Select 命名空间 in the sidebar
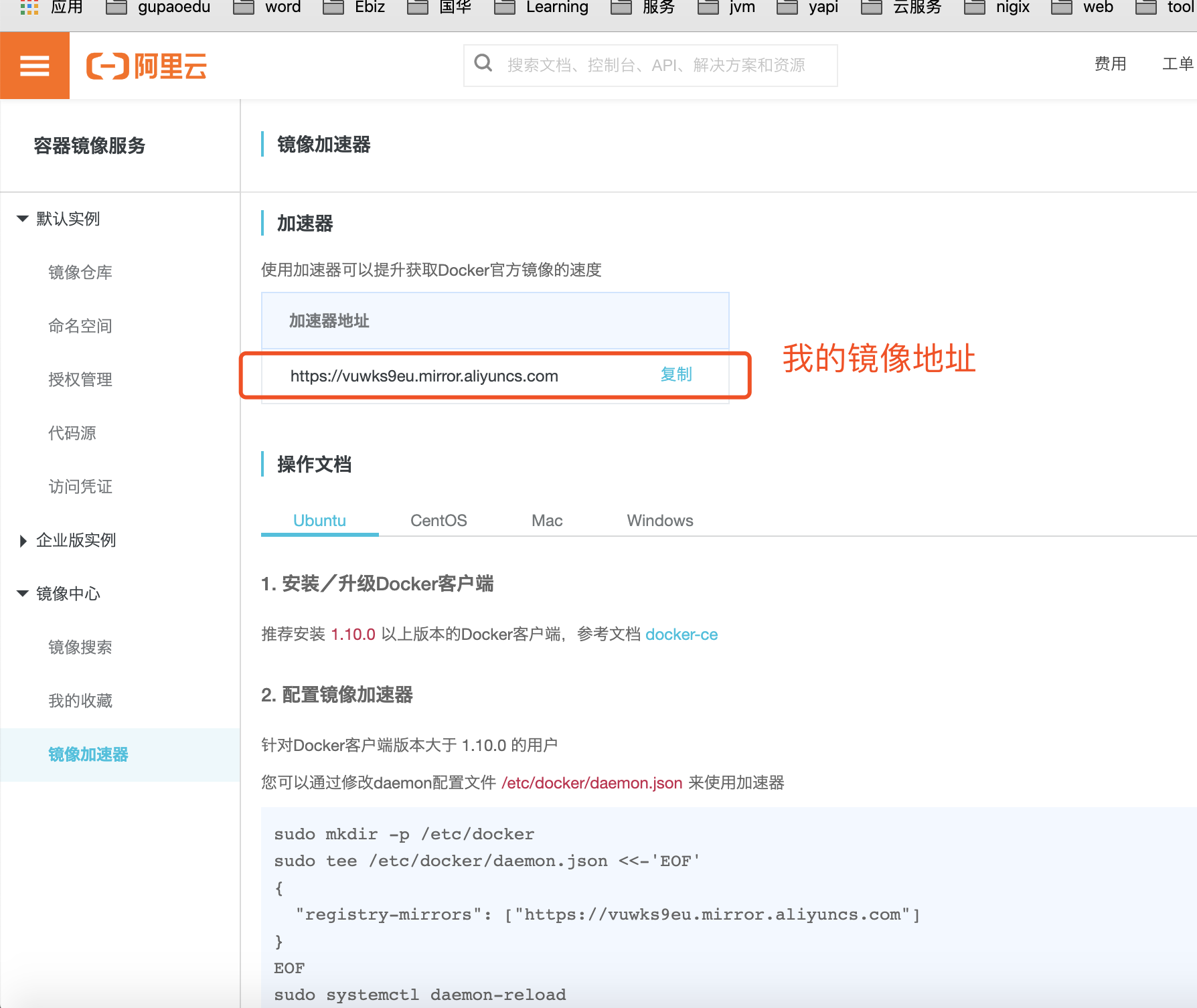Screen dimensions: 1197x1008 (80, 326)
